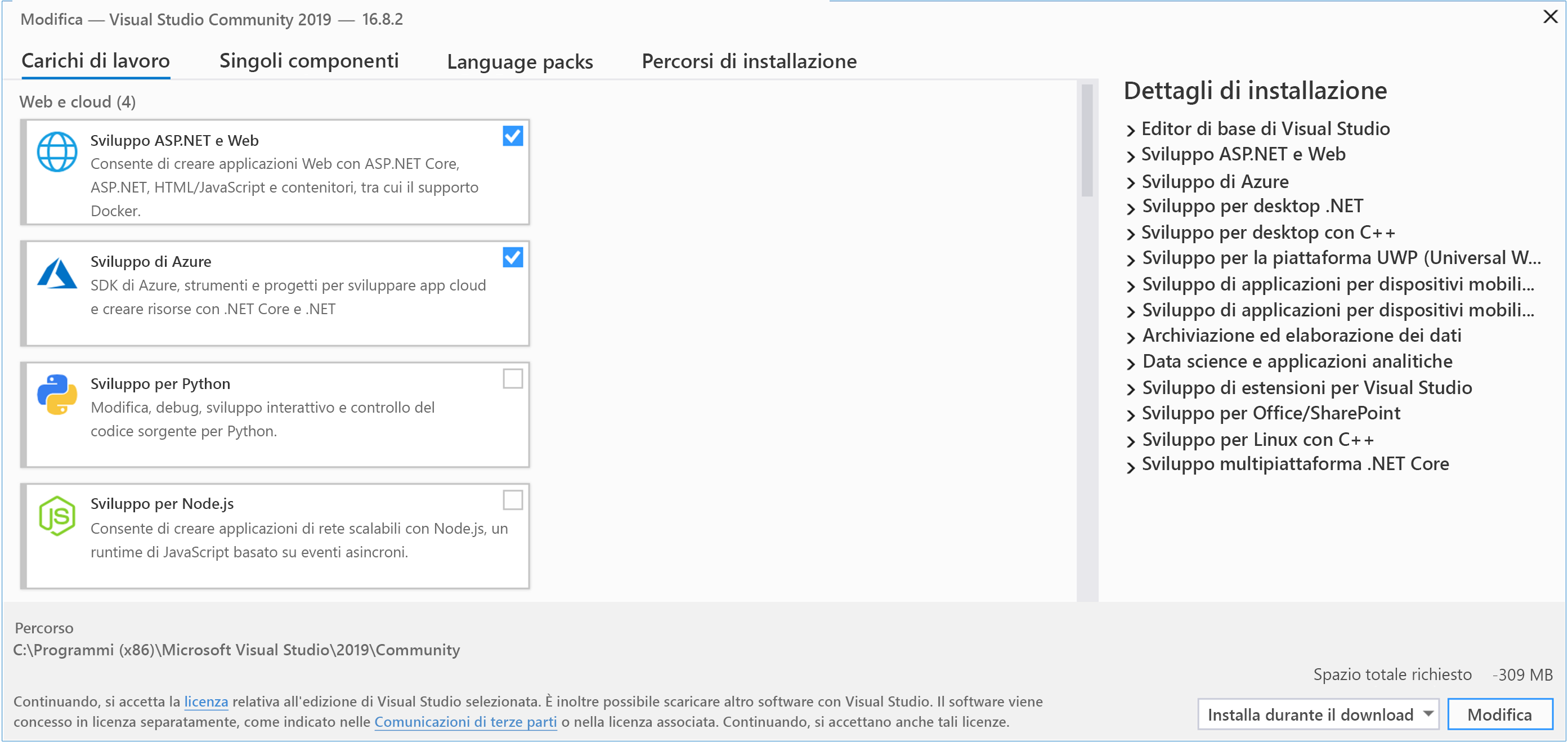Open Comunicazioni di terze parti link
Image resolution: width=1568 pixels, height=742 pixels.
[x=465, y=721]
